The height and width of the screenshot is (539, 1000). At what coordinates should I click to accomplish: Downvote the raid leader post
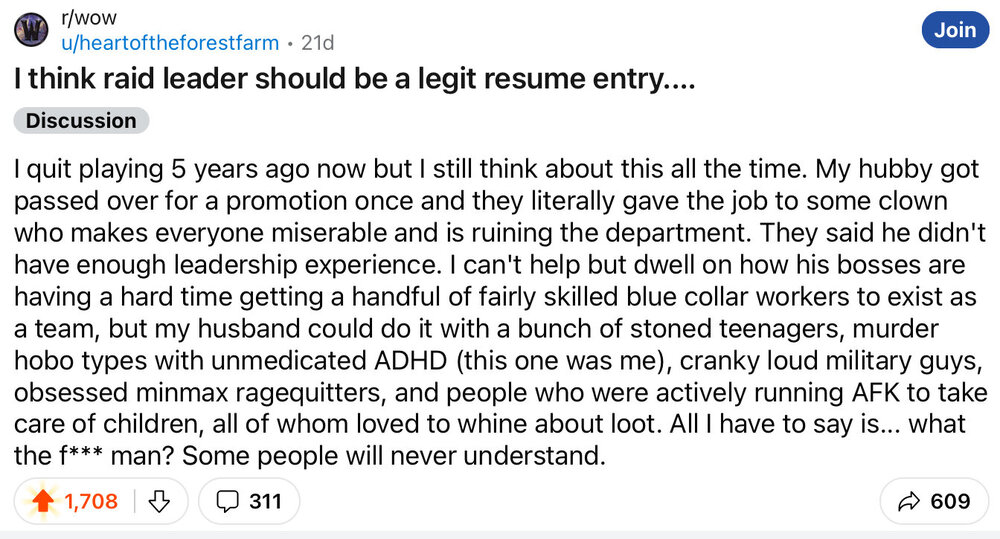pyautogui.click(x=159, y=501)
